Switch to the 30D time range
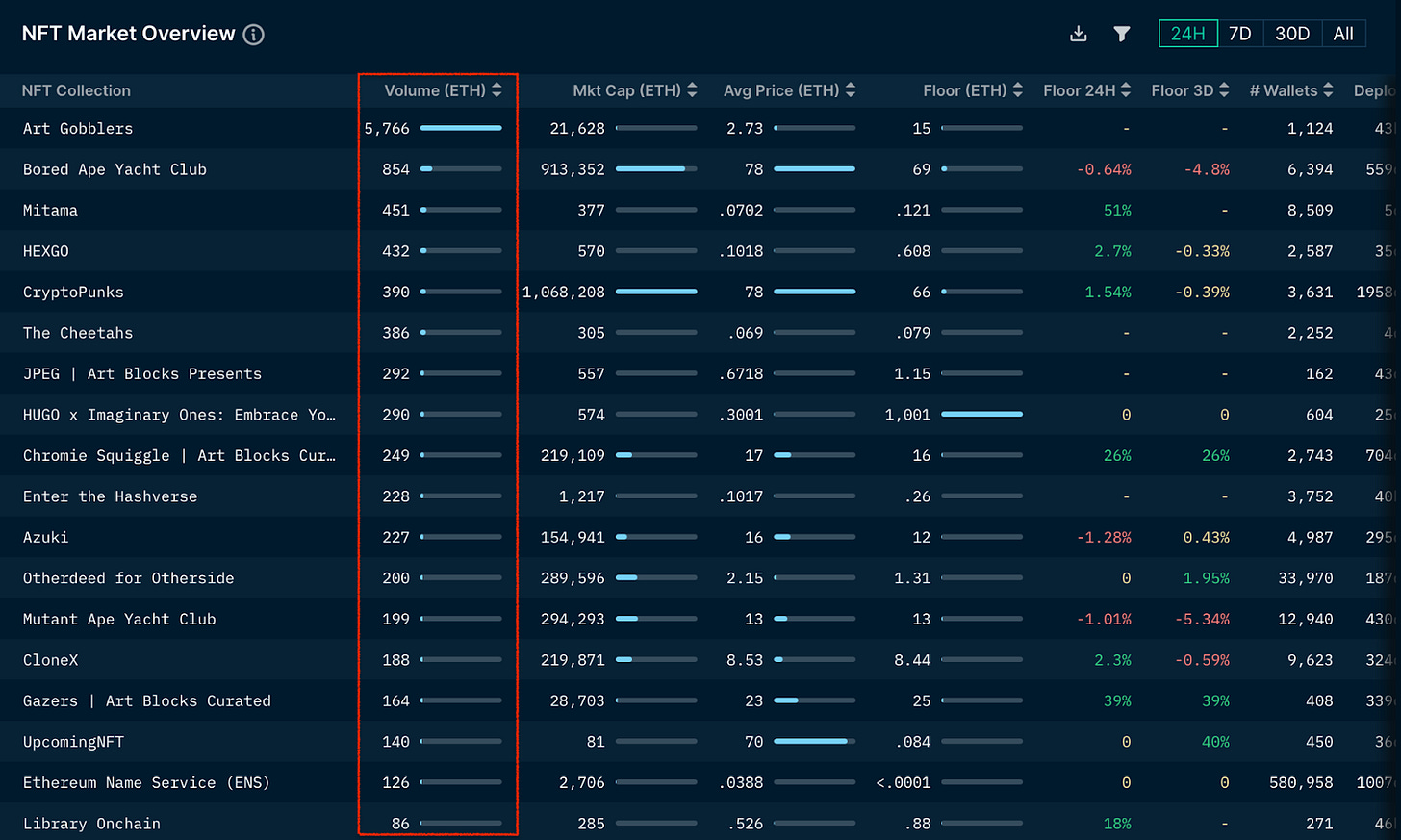 click(1292, 34)
